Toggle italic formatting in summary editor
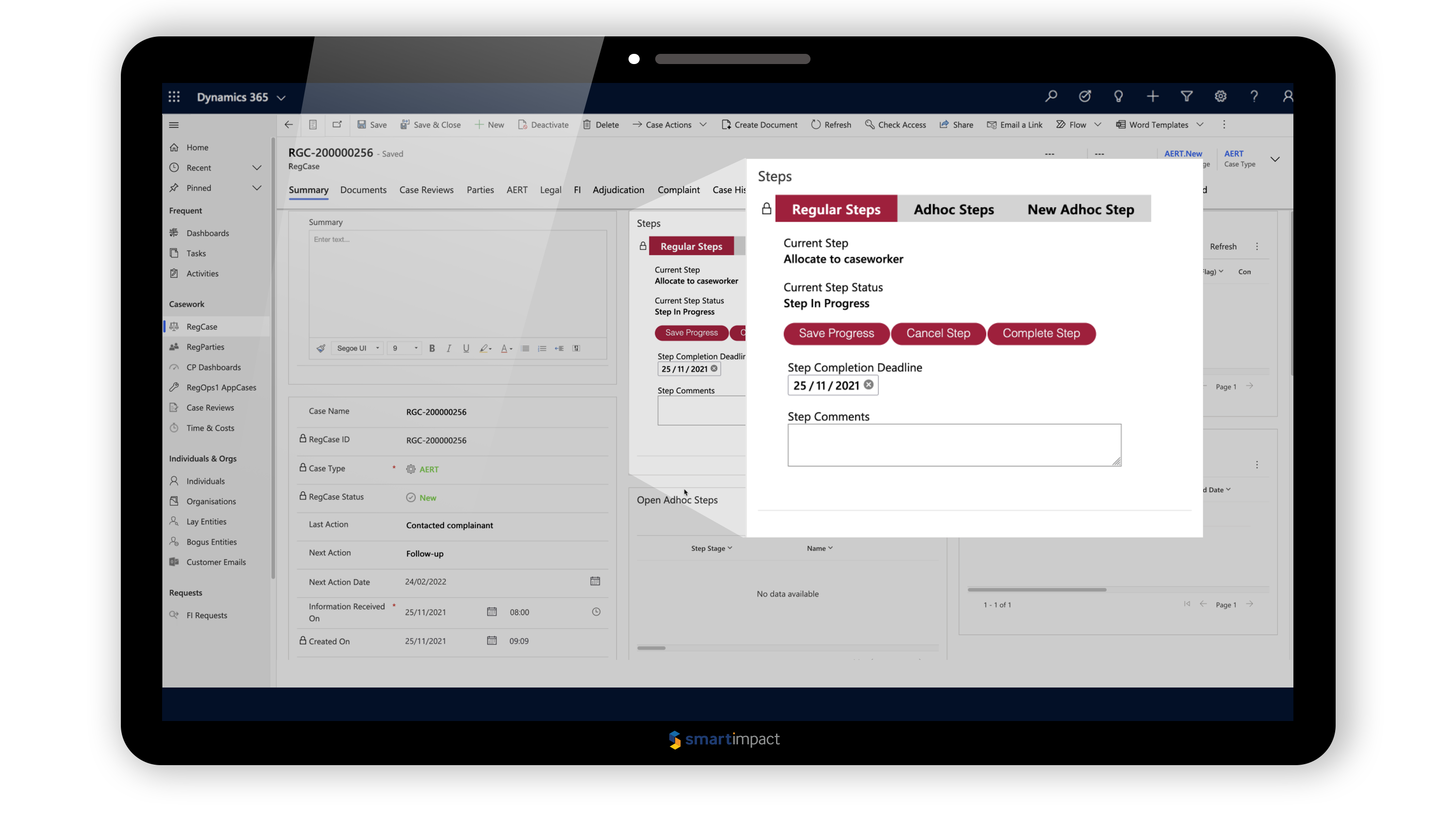Viewport: 1456px width, 819px height. (x=449, y=348)
